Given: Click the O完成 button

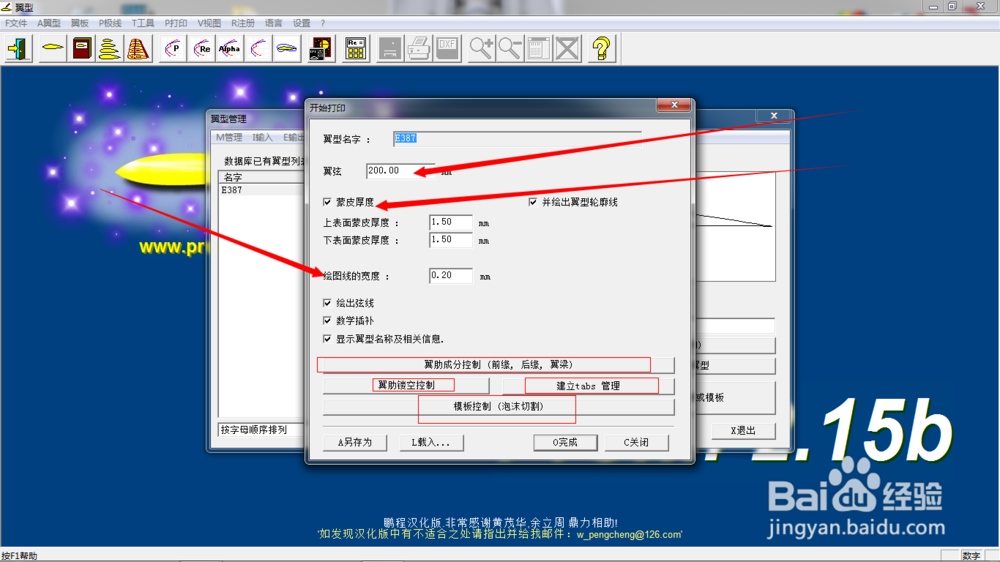Looking at the screenshot, I should (x=565, y=442).
